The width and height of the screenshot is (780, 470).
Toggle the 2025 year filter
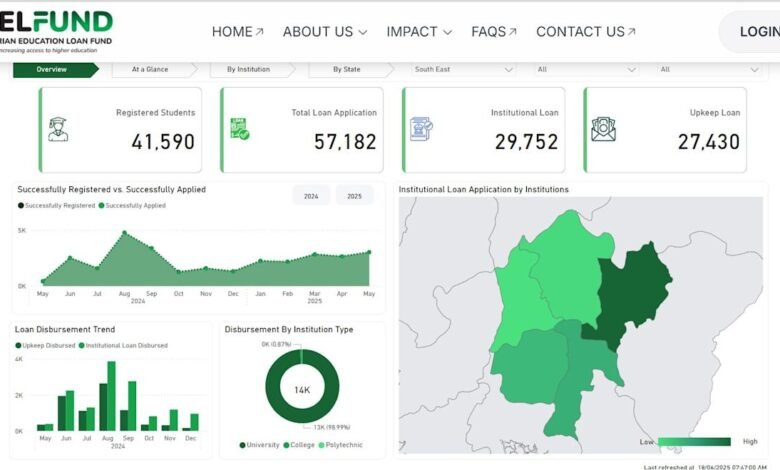pos(354,196)
